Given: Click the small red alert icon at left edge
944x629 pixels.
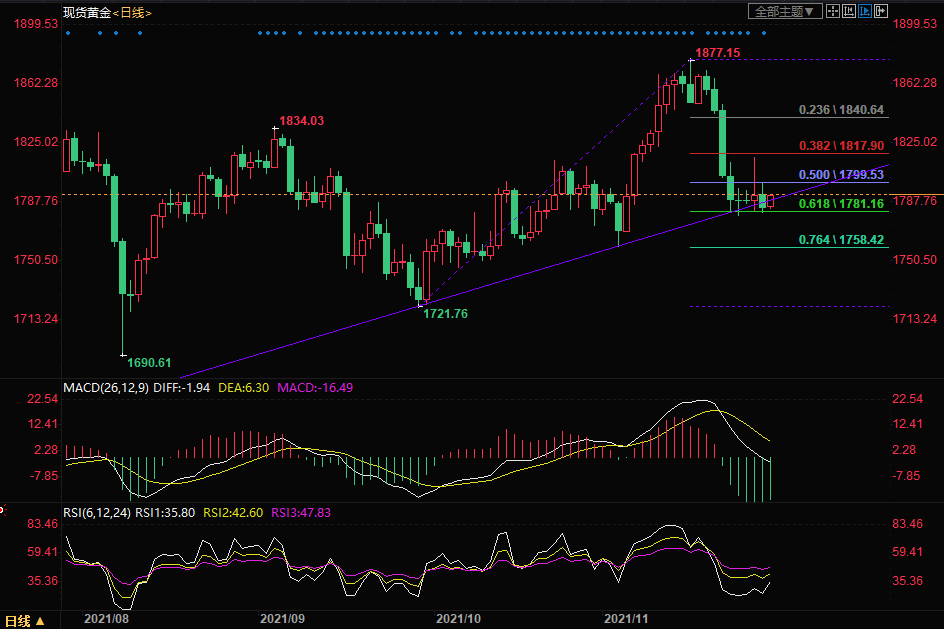Looking at the screenshot, I should pos(2,510).
